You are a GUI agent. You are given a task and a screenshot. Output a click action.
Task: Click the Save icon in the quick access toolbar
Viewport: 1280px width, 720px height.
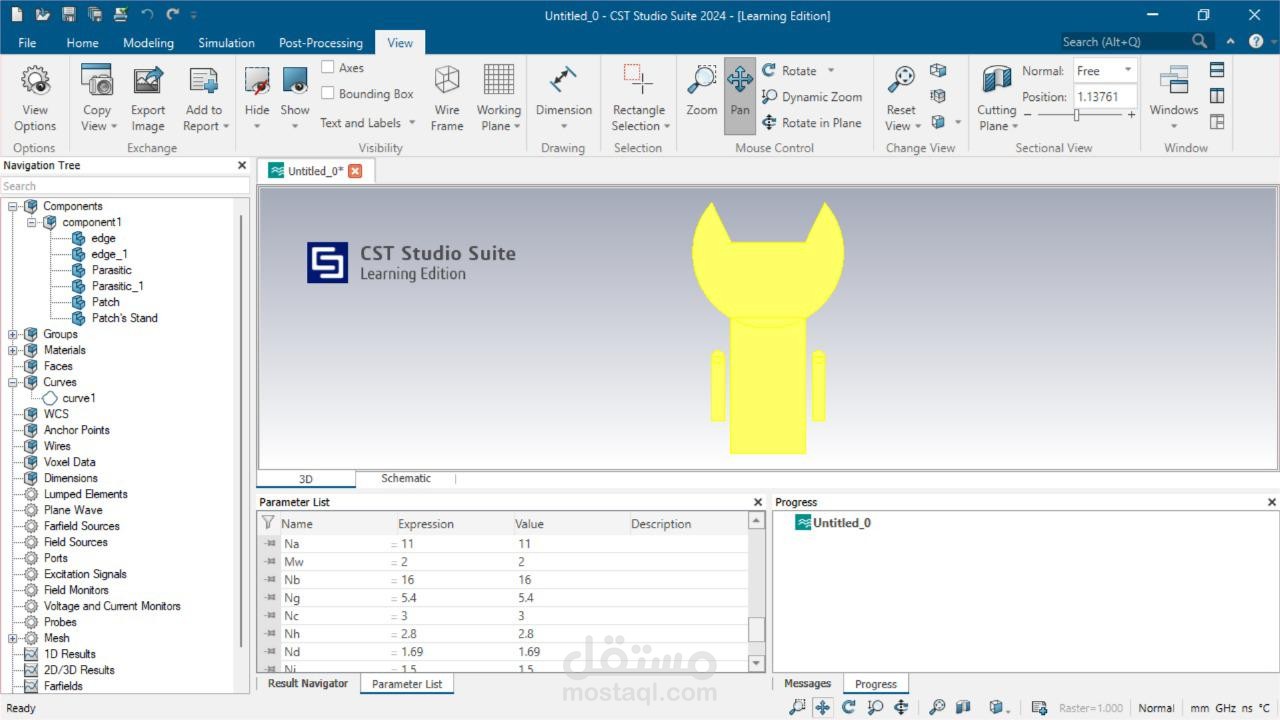click(x=68, y=15)
